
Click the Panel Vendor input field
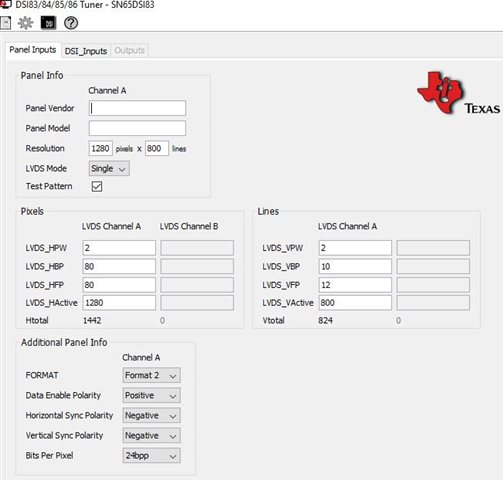point(137,108)
